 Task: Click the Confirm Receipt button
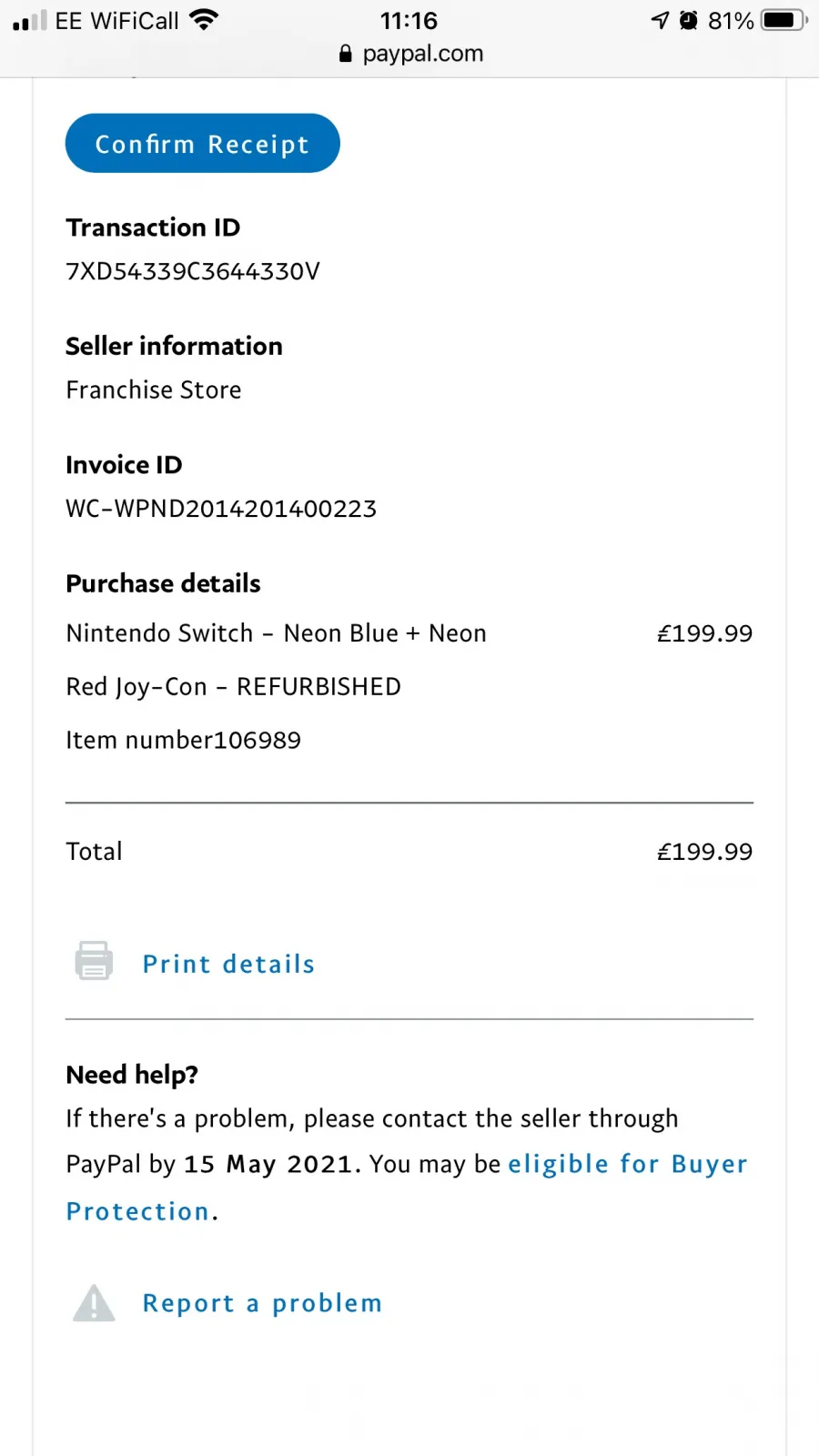pos(203,143)
